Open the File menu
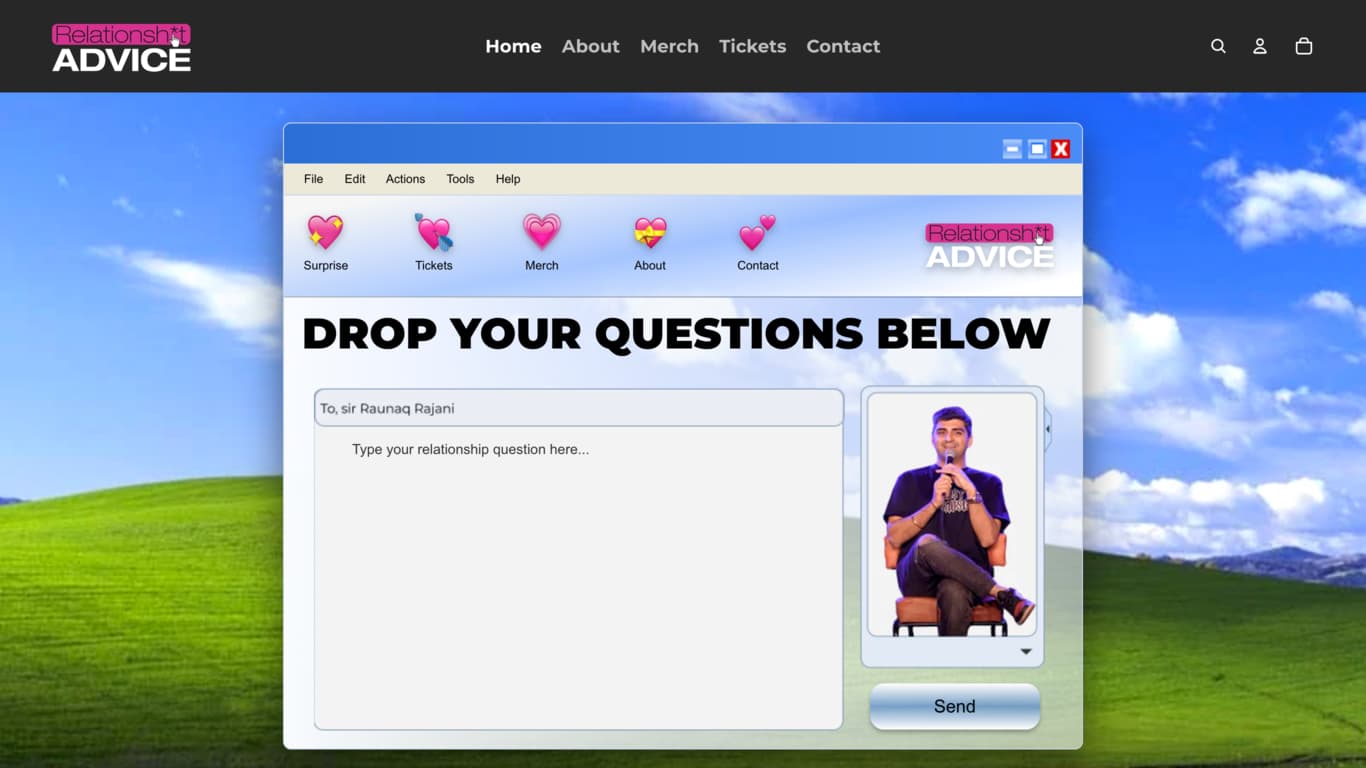This screenshot has height=768, width=1366. [x=313, y=179]
